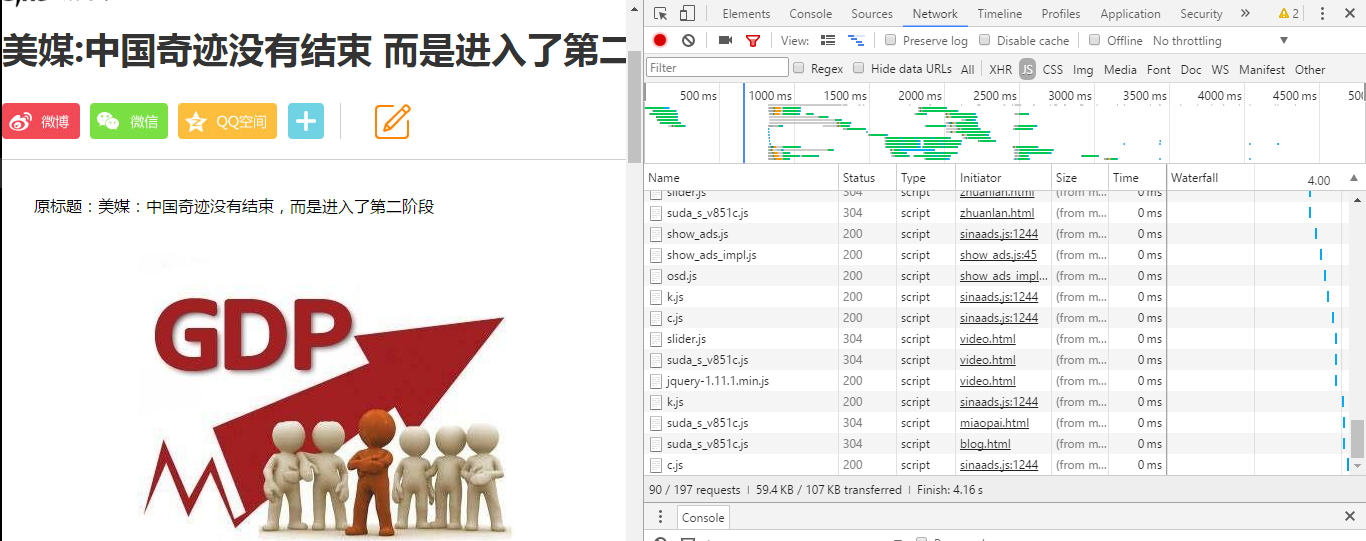
Task: Open the DevTools three-dot customize menu
Action: pos(1322,14)
